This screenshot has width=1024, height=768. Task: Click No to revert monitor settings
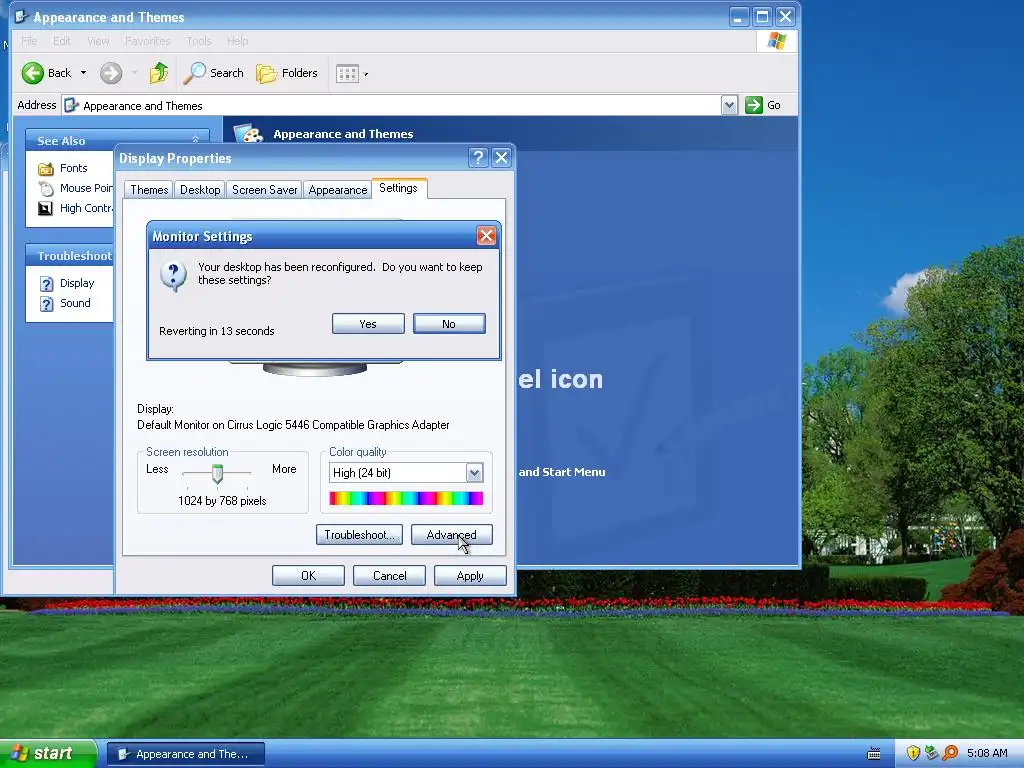[449, 324]
